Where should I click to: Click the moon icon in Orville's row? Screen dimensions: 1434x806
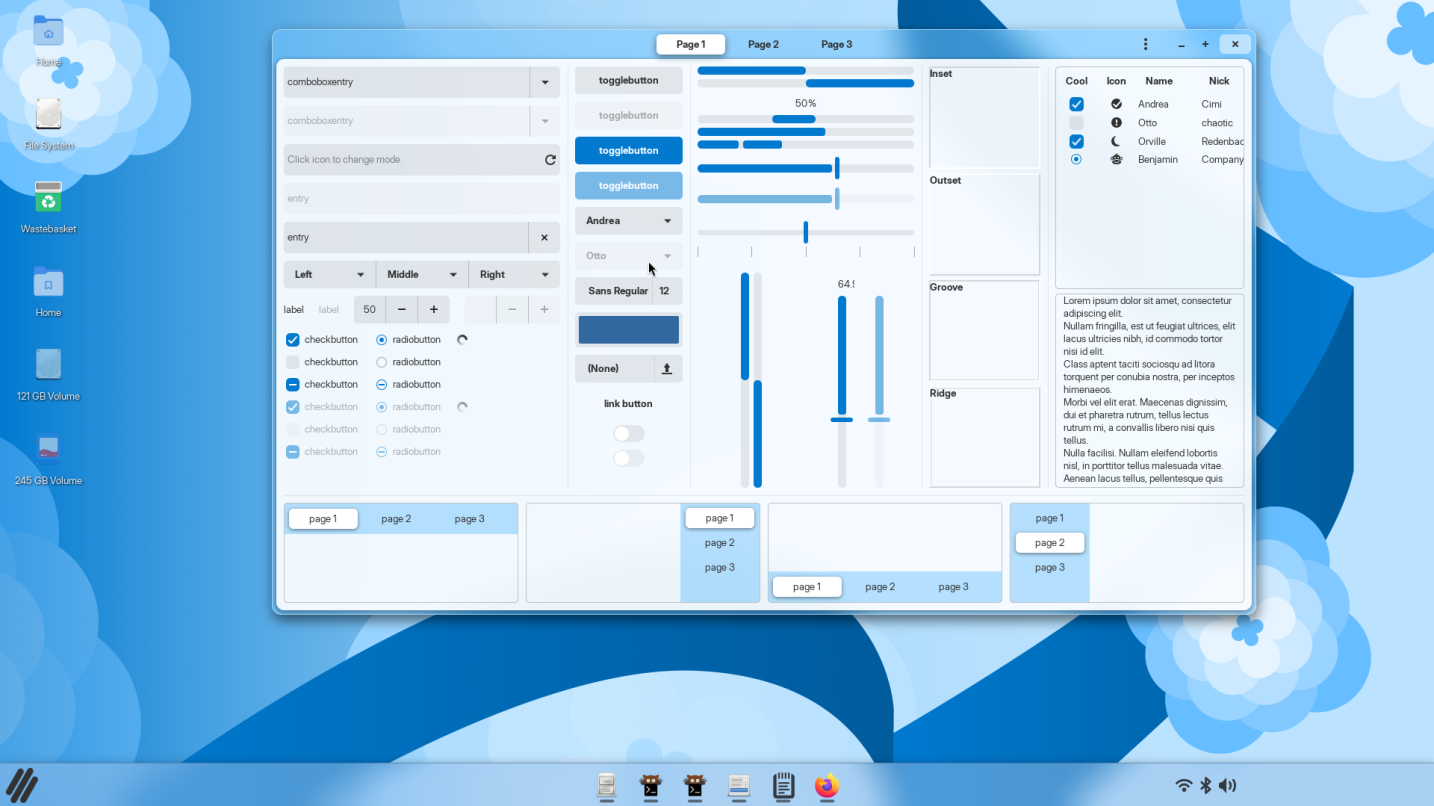(x=1116, y=141)
